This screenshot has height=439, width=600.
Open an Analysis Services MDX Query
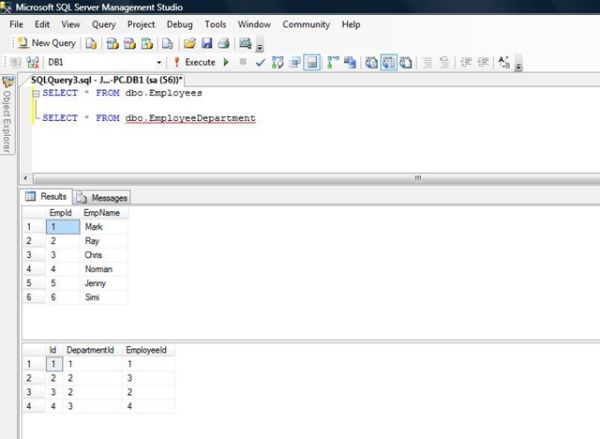[112, 43]
